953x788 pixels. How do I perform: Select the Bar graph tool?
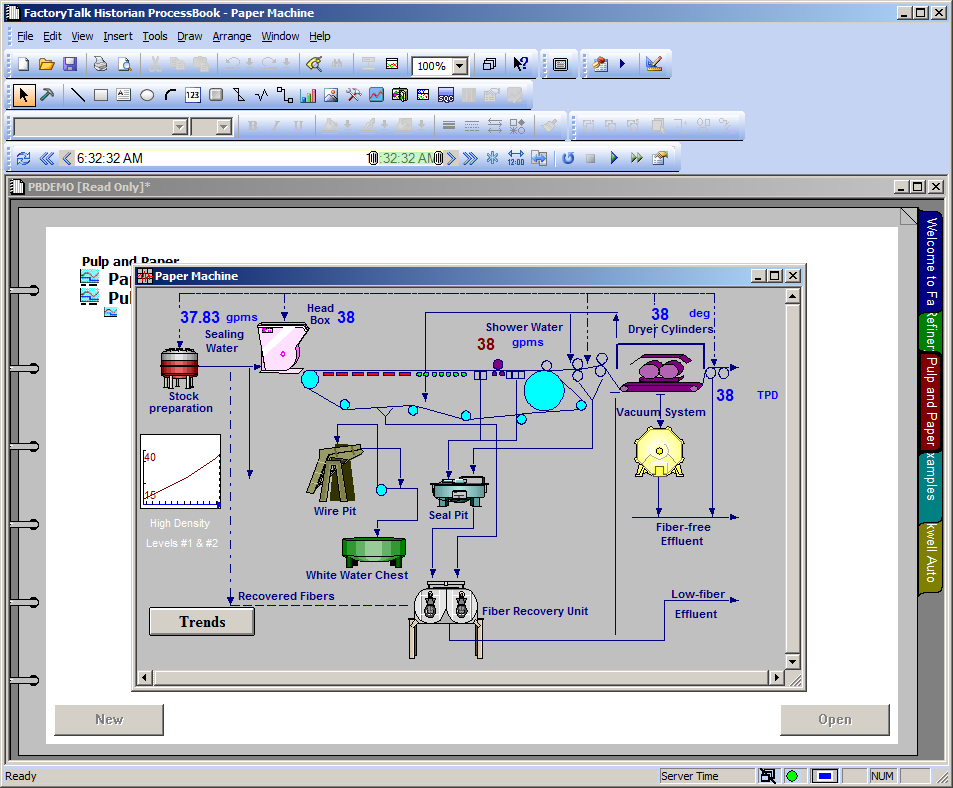[x=308, y=95]
